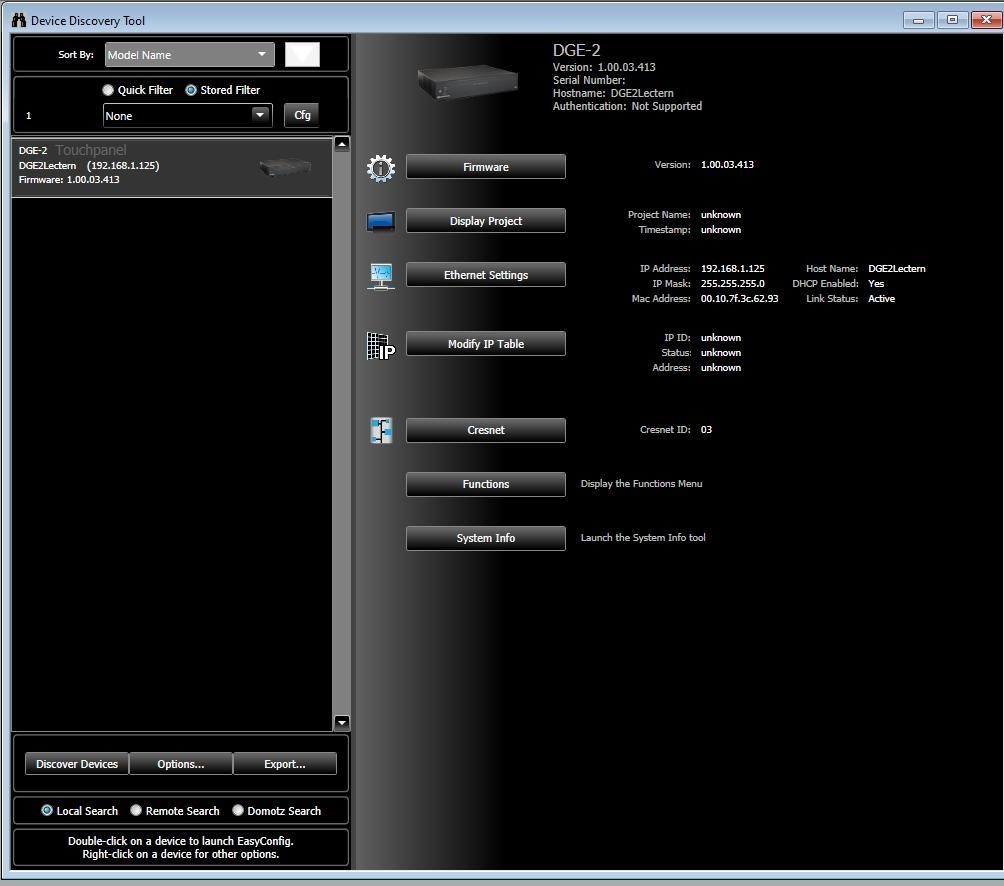Click device list scroll down arrow
Viewport: 1004px width, 886px height.
click(342, 723)
